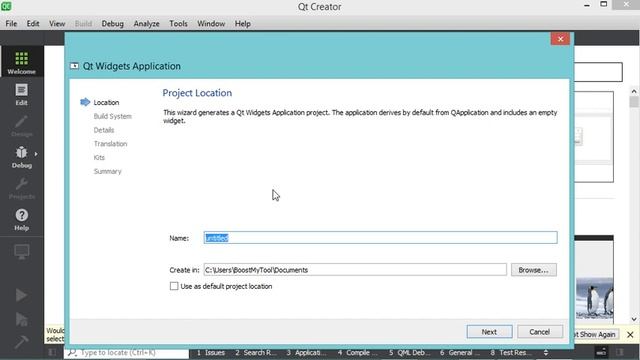Open Help mode in sidebar
The height and width of the screenshot is (360, 640).
coord(22,220)
